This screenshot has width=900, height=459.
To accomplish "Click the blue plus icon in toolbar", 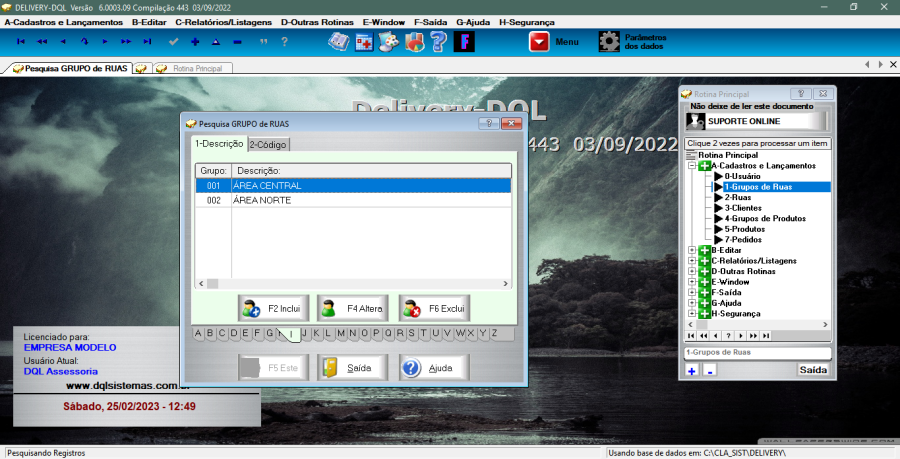I will (x=194, y=42).
